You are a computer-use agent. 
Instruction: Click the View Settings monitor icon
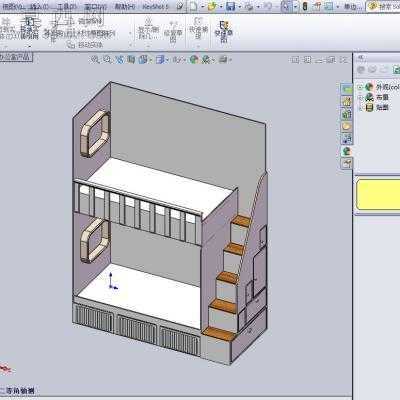(223, 60)
